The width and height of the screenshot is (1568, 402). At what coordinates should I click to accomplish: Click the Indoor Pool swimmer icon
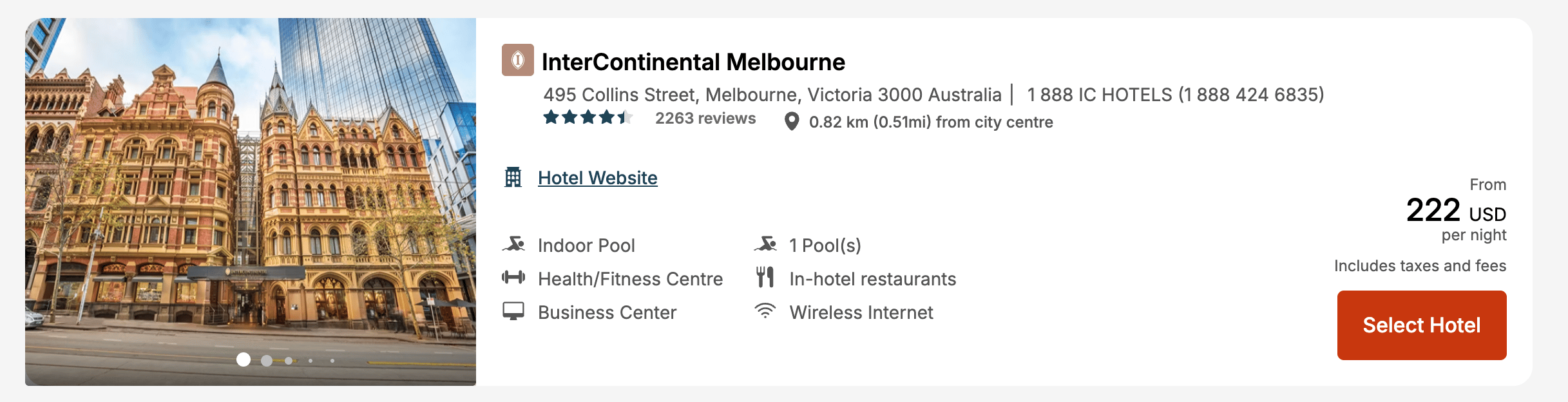pyautogui.click(x=513, y=245)
